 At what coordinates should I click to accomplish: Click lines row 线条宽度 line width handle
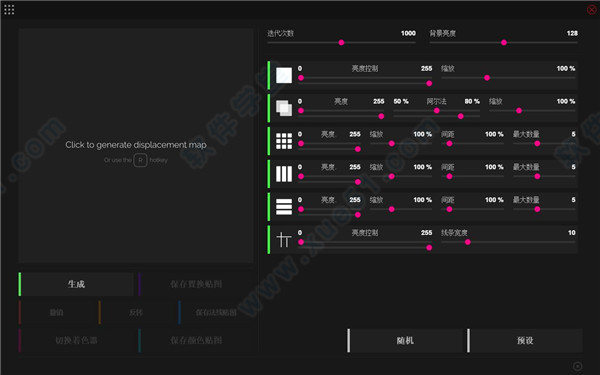[468, 242]
